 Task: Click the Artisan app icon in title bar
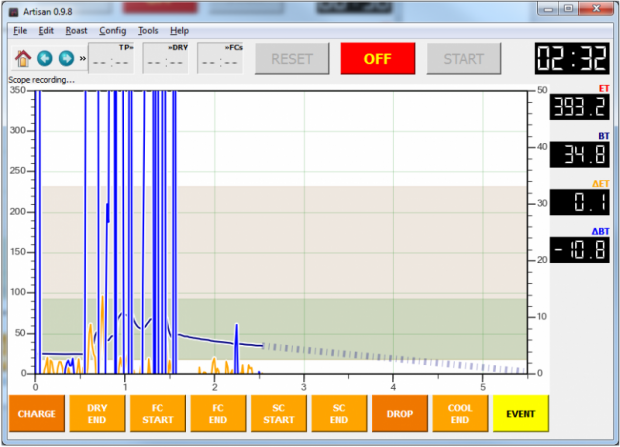(x=14, y=12)
